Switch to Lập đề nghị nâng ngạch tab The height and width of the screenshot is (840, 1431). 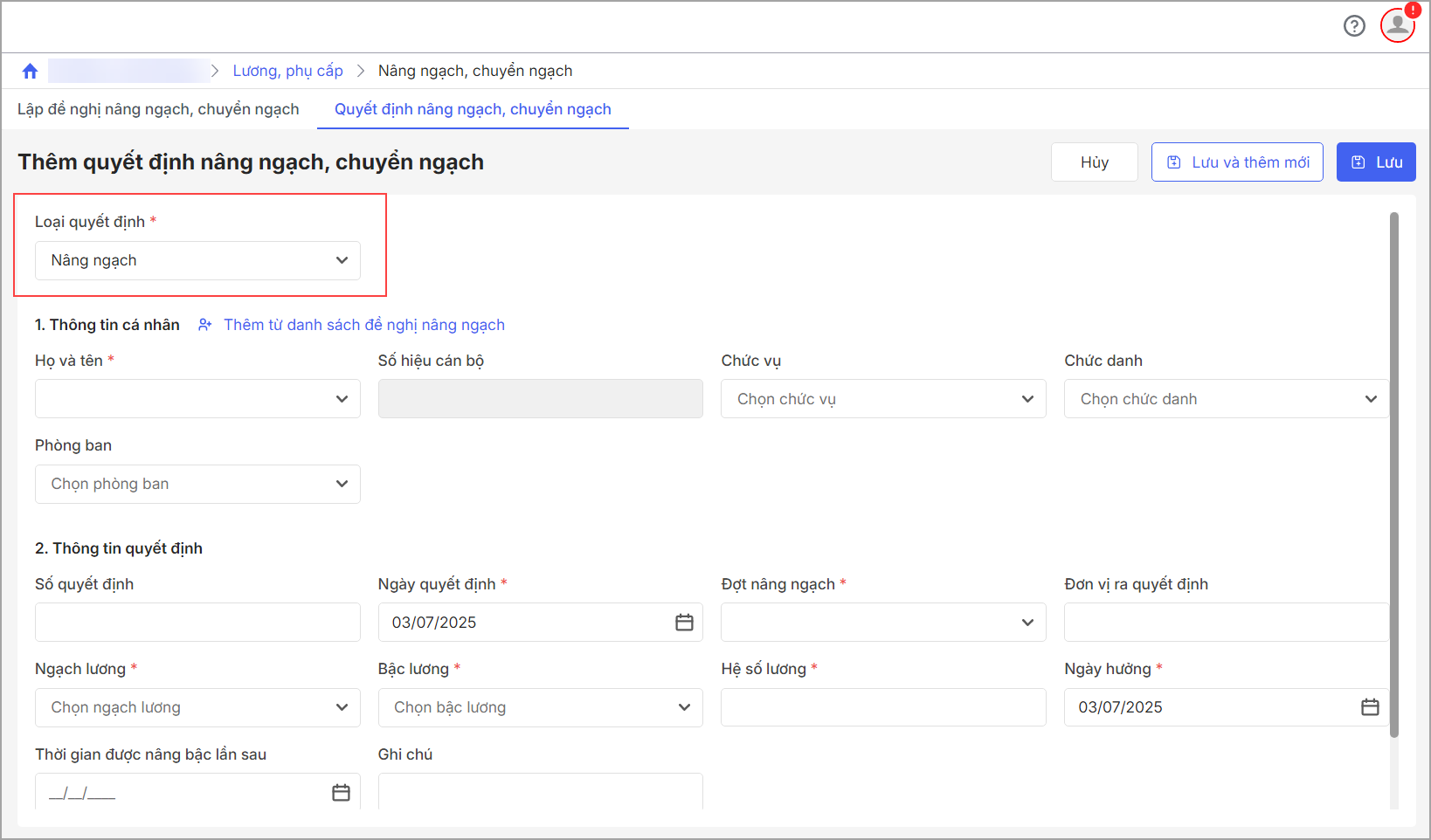pyautogui.click(x=158, y=109)
